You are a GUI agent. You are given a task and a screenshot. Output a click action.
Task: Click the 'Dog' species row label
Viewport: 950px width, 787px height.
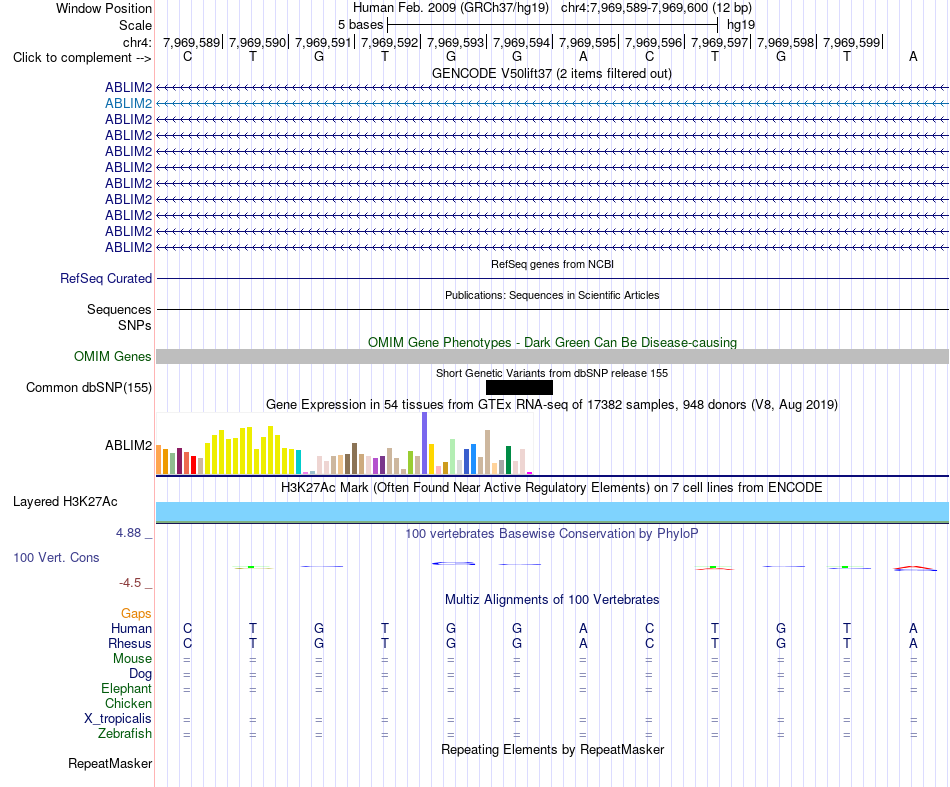coord(140,674)
